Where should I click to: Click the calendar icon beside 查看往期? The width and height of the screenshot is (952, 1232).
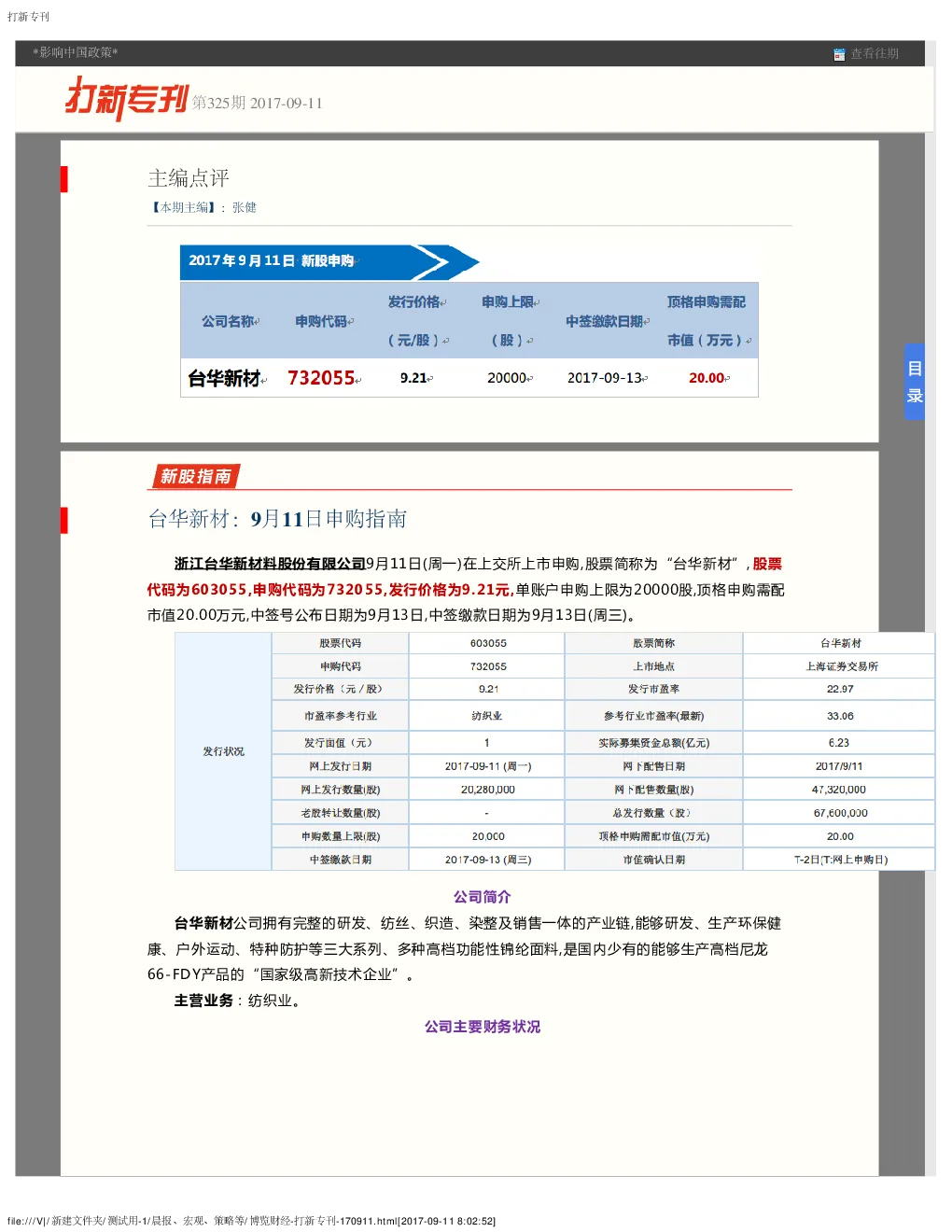tap(839, 54)
